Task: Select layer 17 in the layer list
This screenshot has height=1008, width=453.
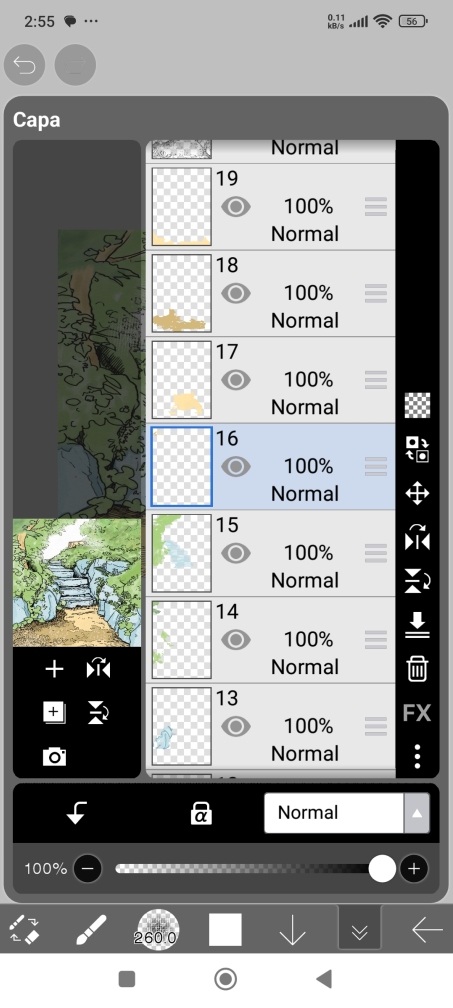Action: click(x=271, y=380)
